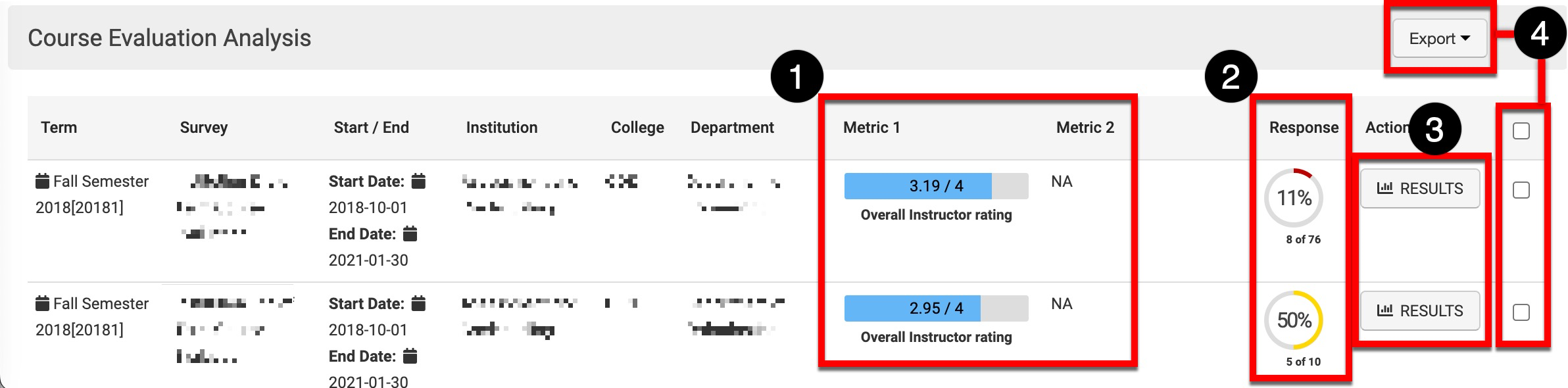This screenshot has height=388, width=1568.
Task: Open the Export dropdown menu
Action: coord(1439,39)
